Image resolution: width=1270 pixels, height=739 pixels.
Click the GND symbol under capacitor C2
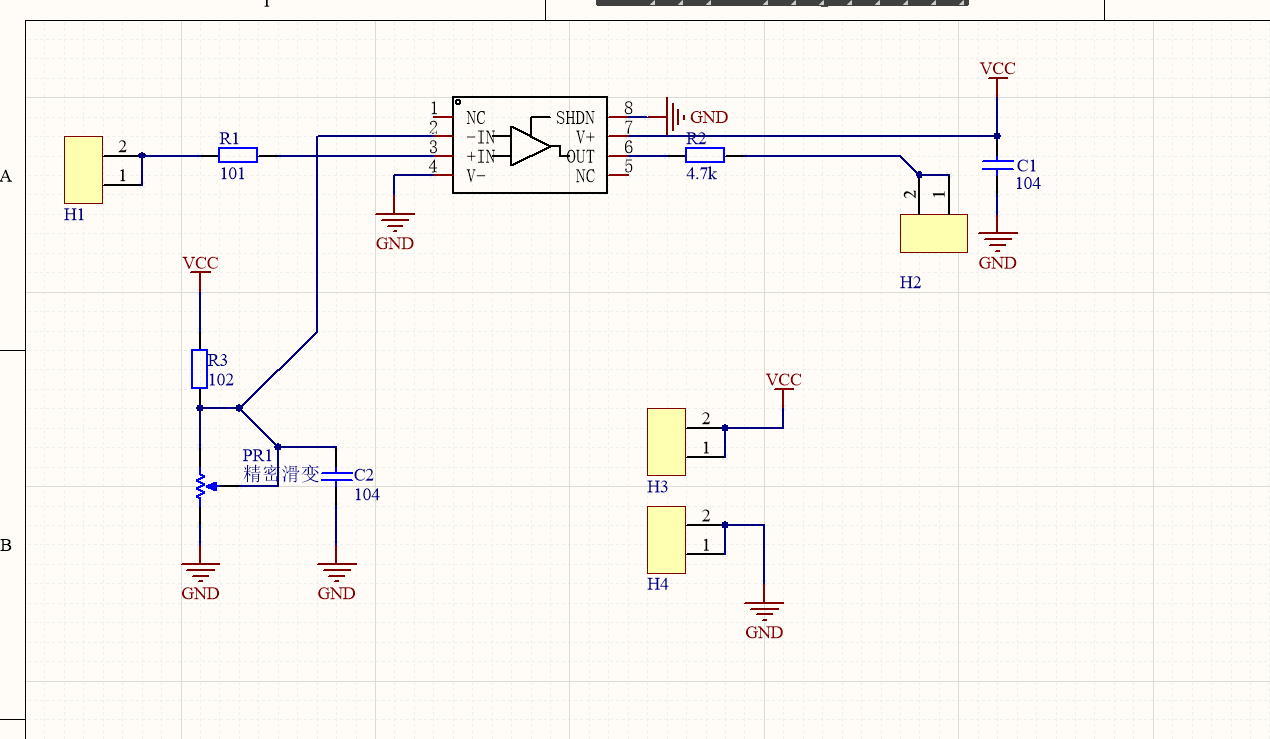(336, 574)
